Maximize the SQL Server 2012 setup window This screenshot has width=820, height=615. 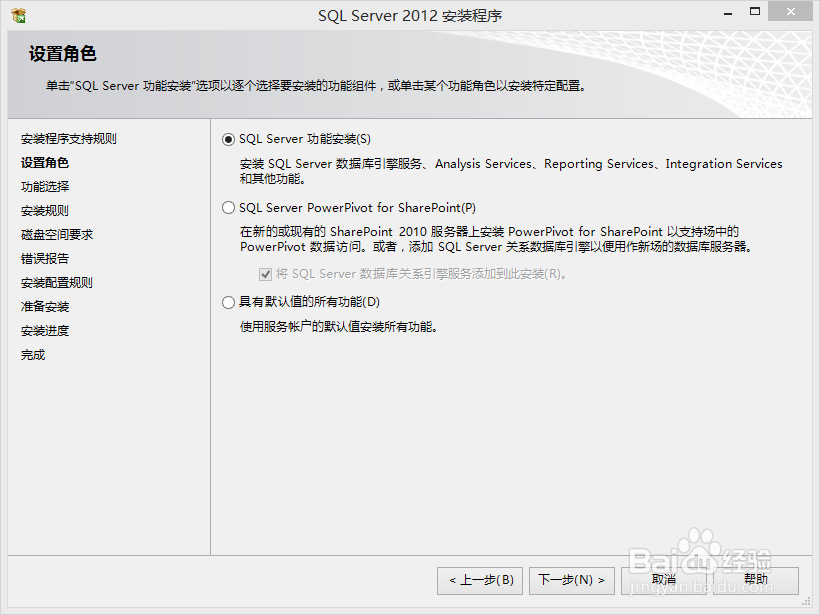(755, 12)
